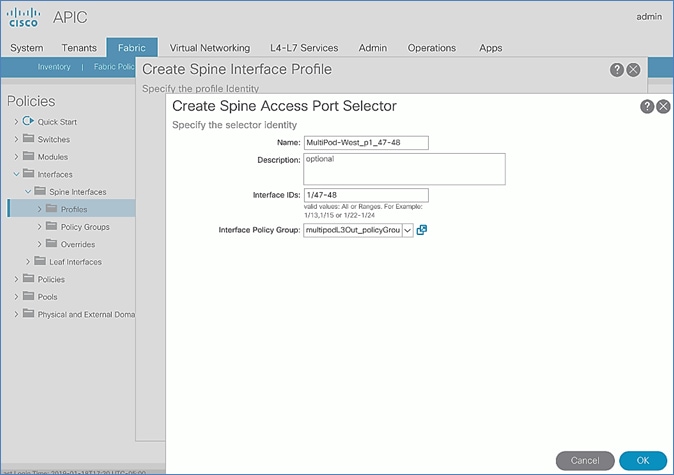
Task: Click the OK button
Action: [643, 461]
